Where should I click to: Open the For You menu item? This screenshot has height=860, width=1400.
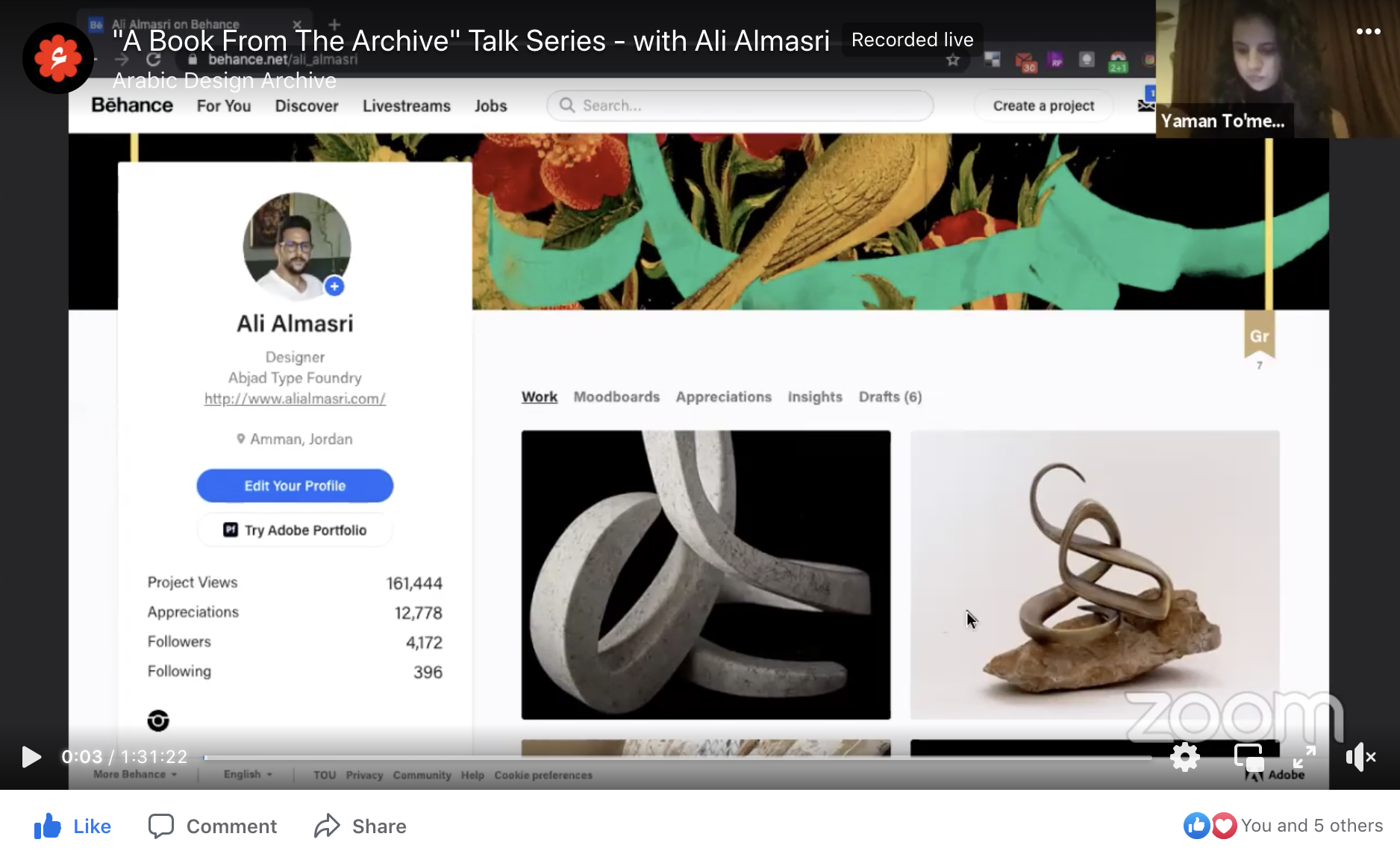click(x=224, y=106)
